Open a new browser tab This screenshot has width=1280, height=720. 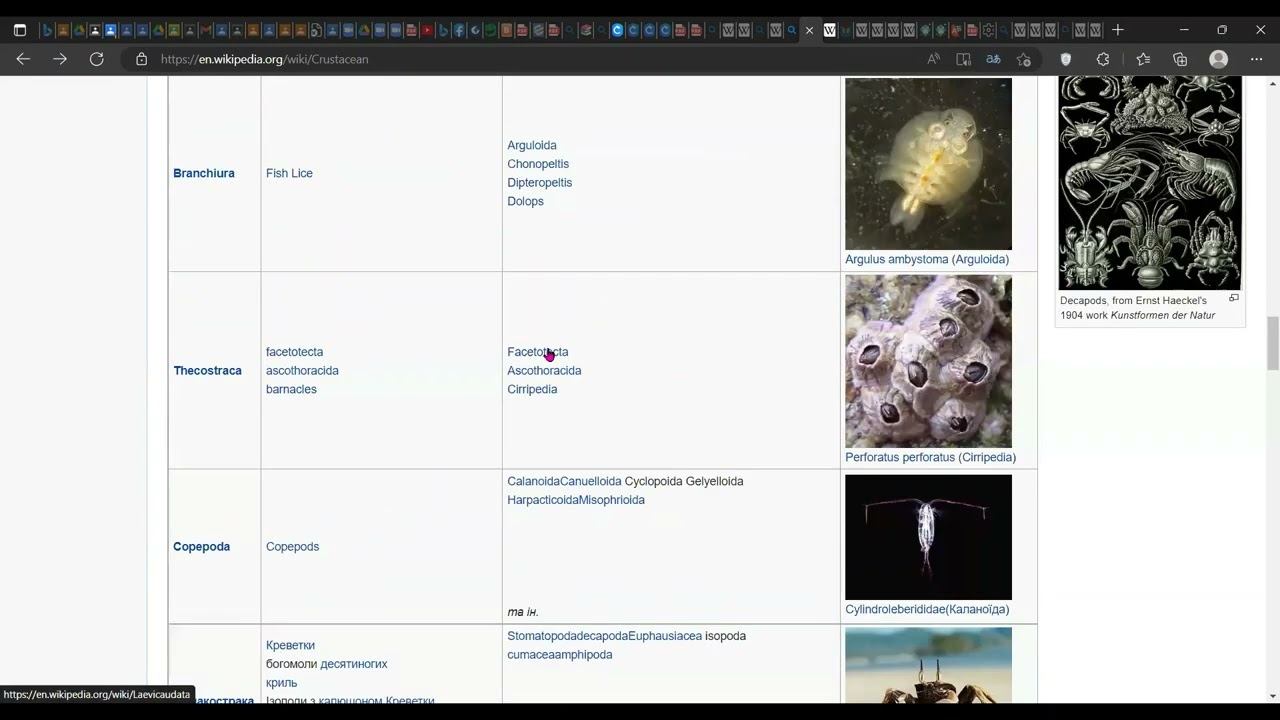tap(1118, 30)
